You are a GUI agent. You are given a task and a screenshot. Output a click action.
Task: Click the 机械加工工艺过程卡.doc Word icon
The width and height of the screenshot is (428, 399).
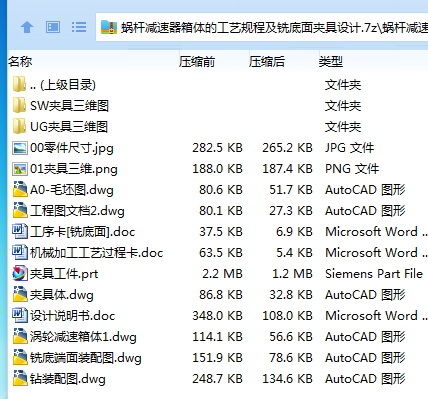click(x=20, y=252)
